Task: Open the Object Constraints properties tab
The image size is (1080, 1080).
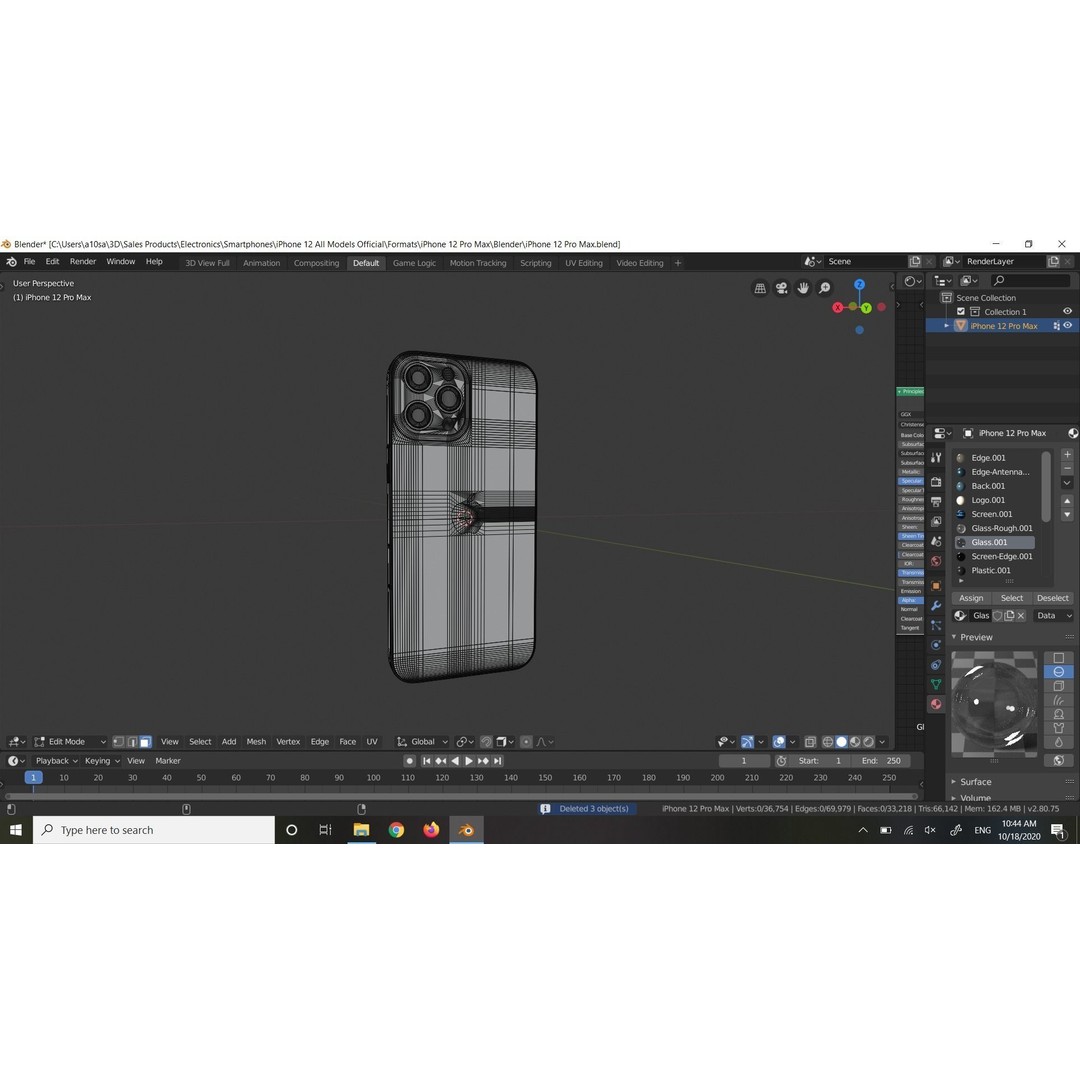Action: click(x=935, y=665)
